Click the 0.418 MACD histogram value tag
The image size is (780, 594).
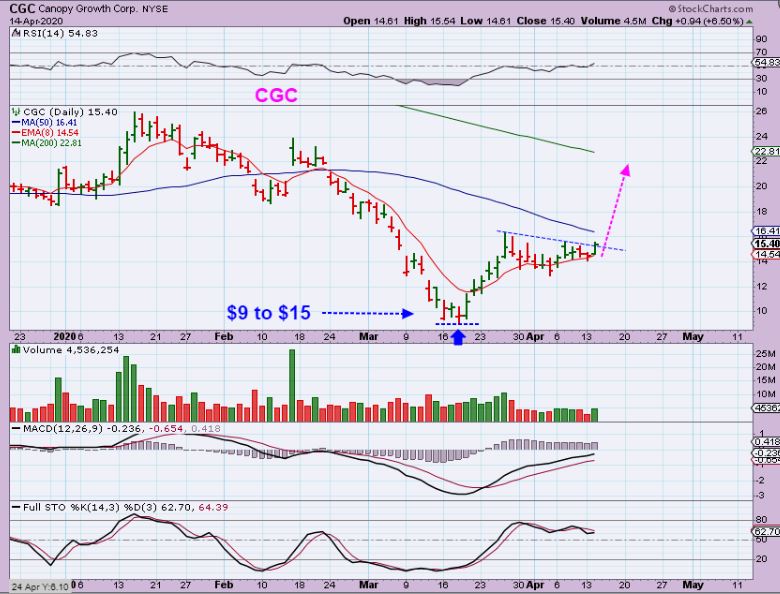tap(768, 442)
